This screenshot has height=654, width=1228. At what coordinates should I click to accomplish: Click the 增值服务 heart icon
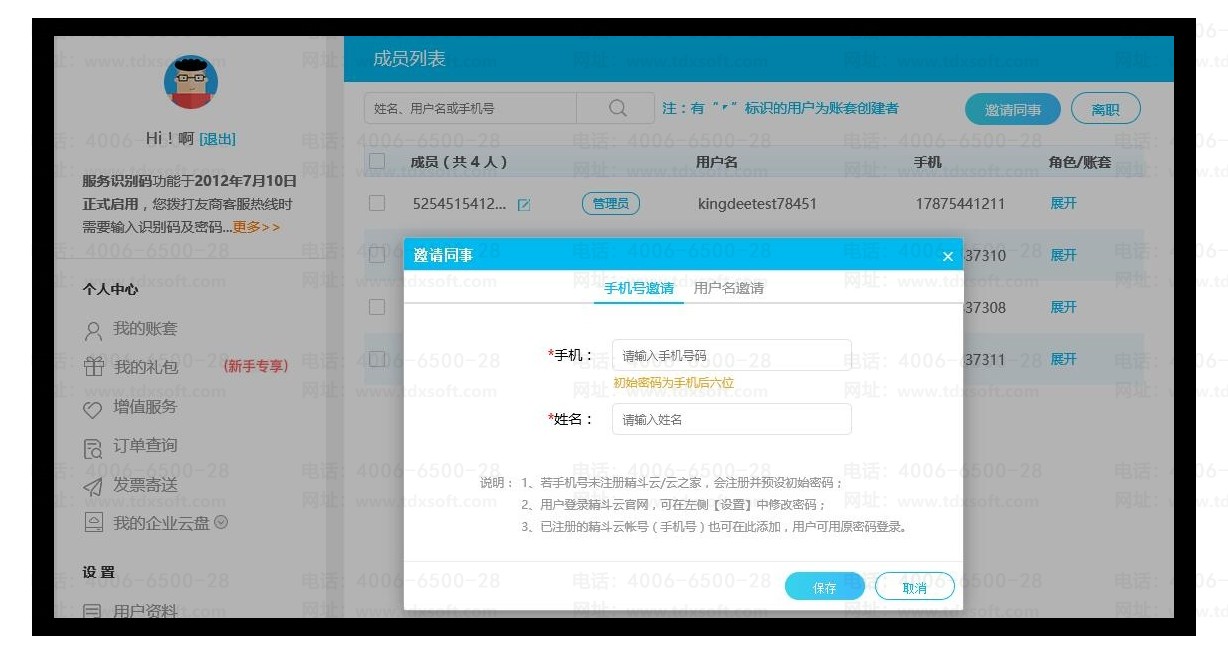click(x=93, y=408)
